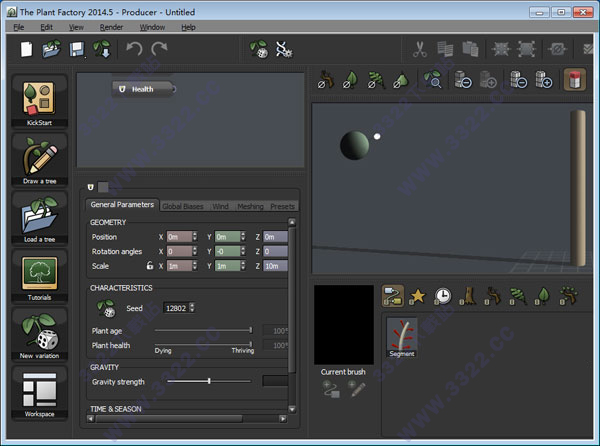Undo the last action
The image size is (600, 446).
click(x=134, y=49)
